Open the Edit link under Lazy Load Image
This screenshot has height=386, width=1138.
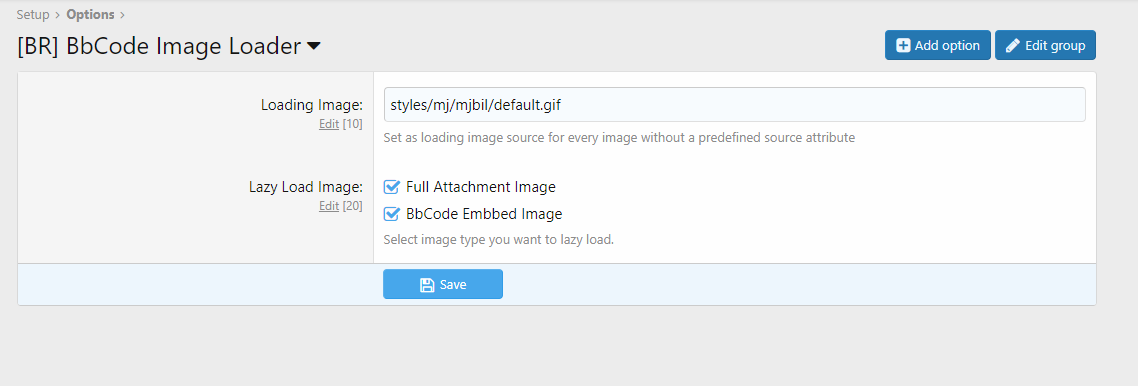tap(329, 206)
